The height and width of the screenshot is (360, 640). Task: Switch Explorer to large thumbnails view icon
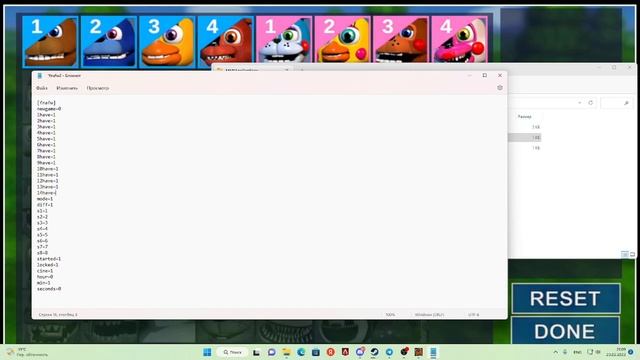pyautogui.click(x=632, y=254)
